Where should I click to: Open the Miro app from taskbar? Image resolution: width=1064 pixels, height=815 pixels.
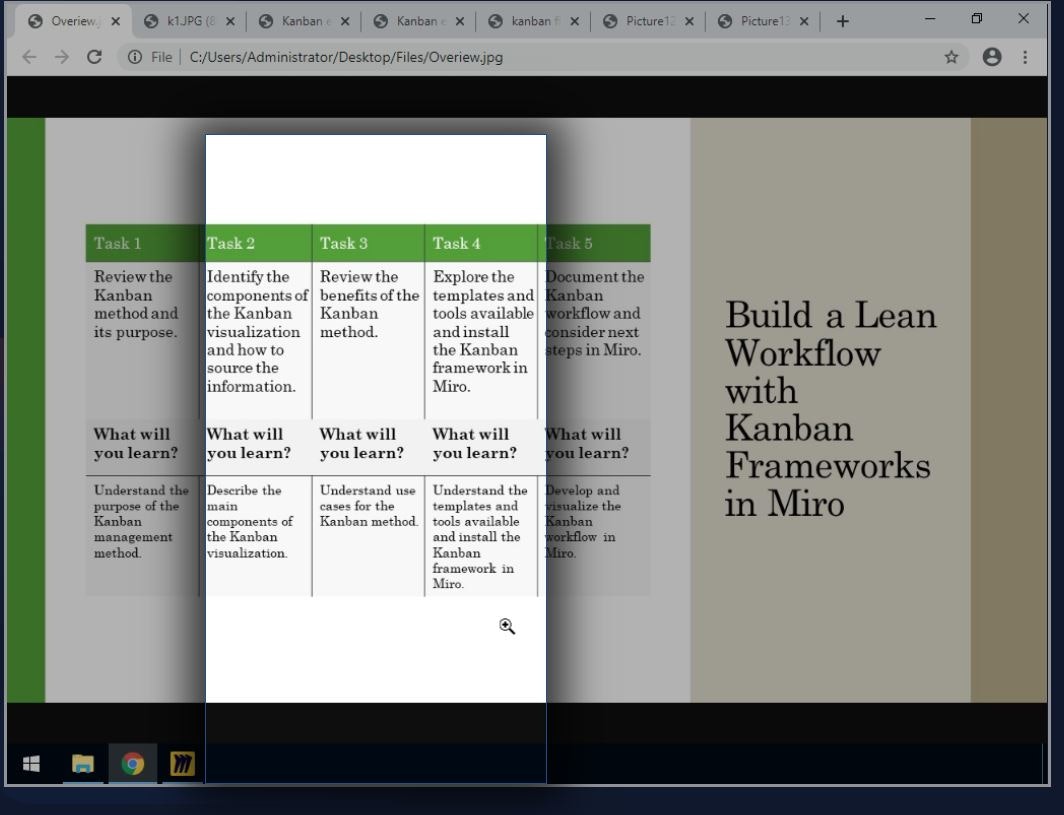click(182, 764)
